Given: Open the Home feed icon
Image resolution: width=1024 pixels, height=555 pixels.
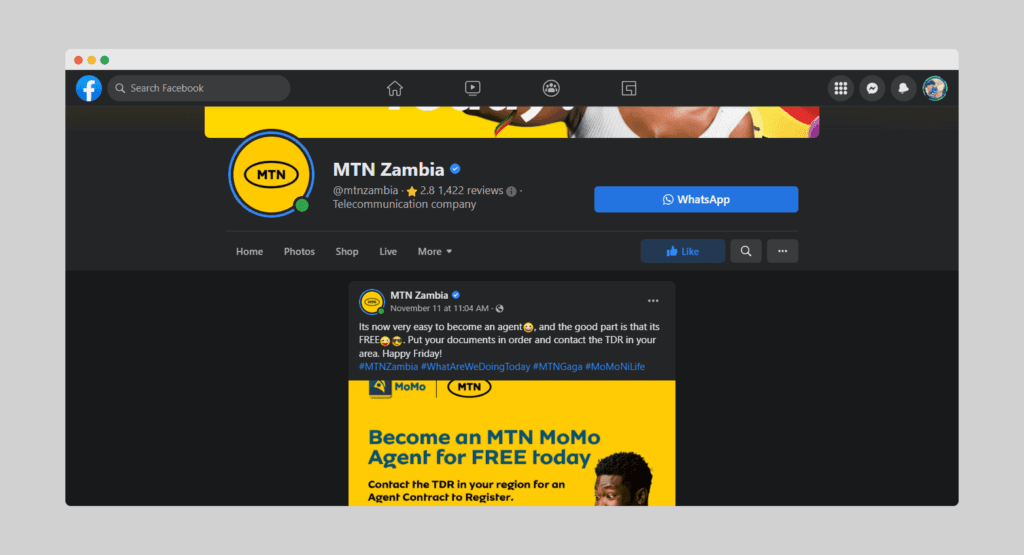Looking at the screenshot, I should click(x=394, y=88).
